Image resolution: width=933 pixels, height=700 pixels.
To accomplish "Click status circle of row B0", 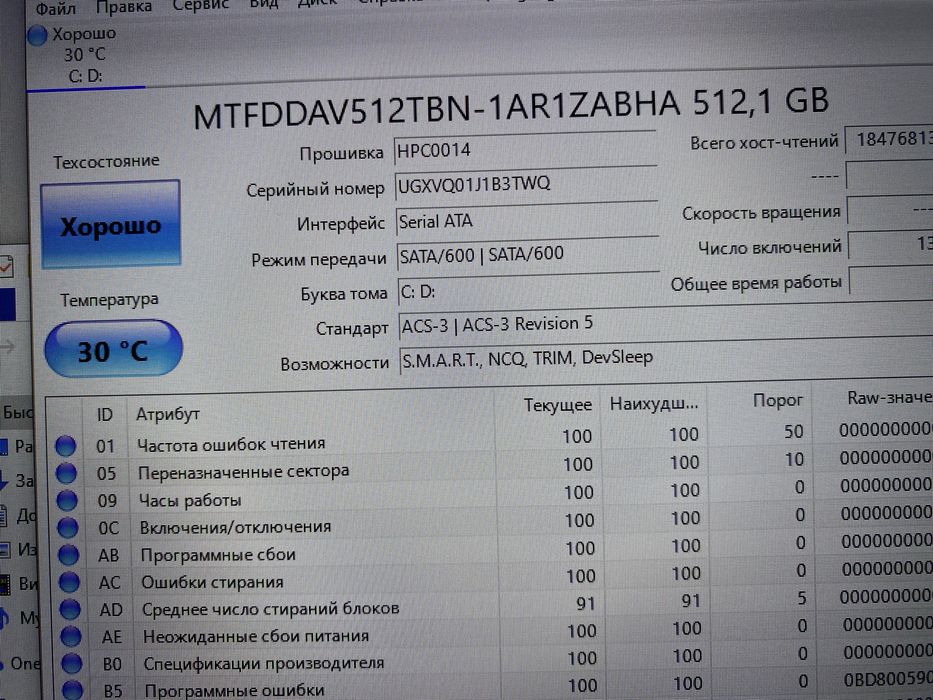I will pos(71,664).
